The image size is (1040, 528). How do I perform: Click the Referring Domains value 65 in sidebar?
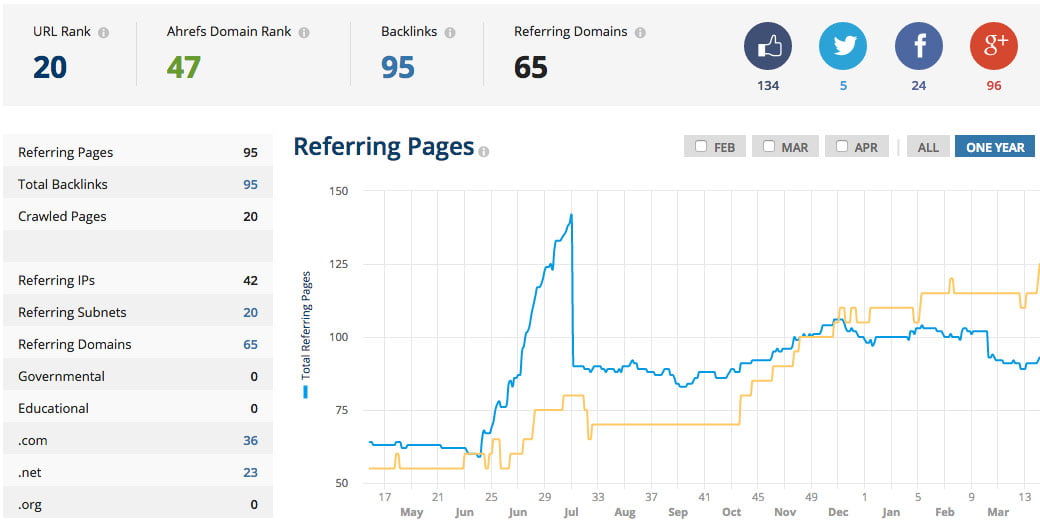click(250, 344)
